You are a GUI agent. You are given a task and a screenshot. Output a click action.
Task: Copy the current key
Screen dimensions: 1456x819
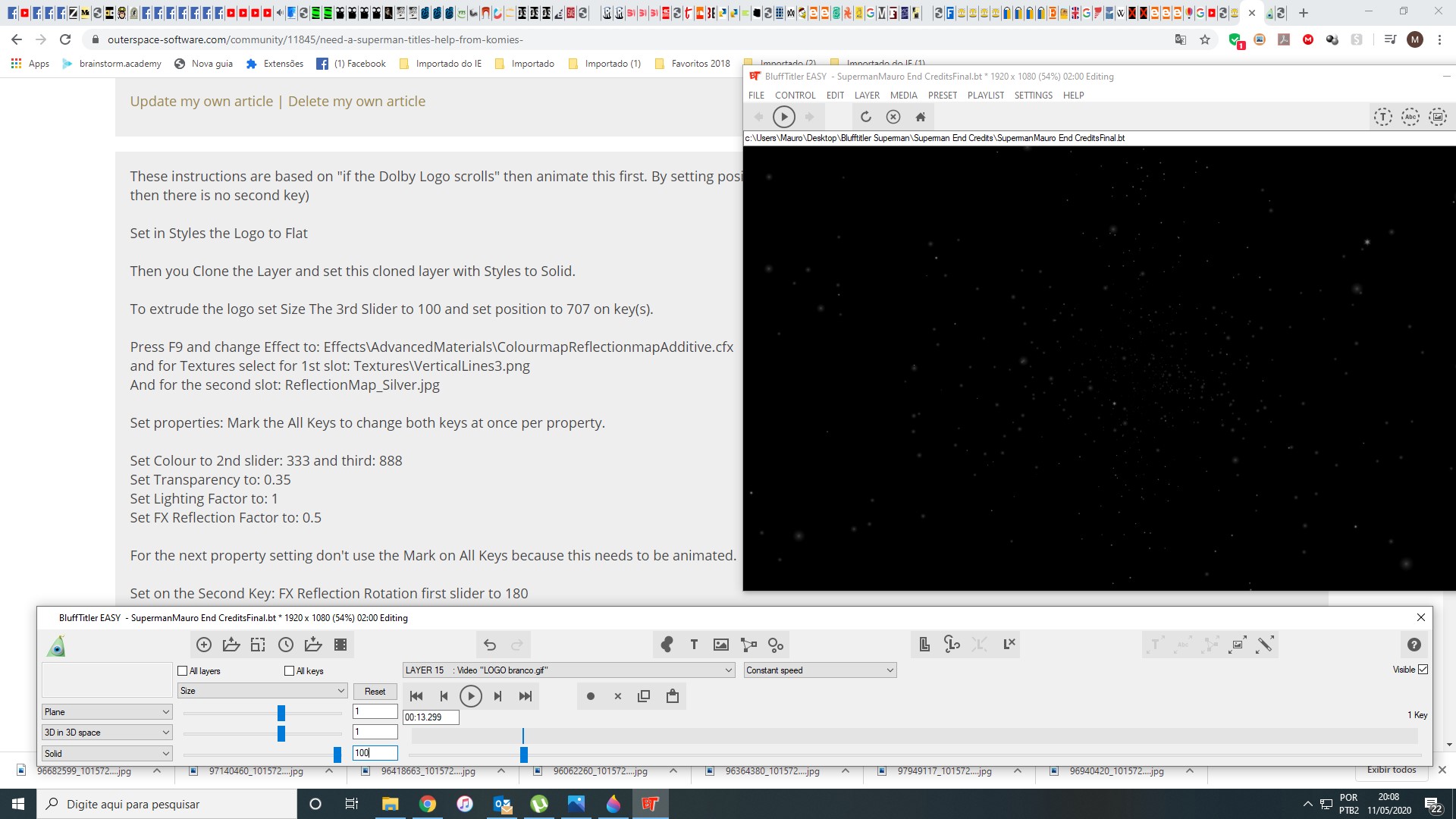[645, 696]
